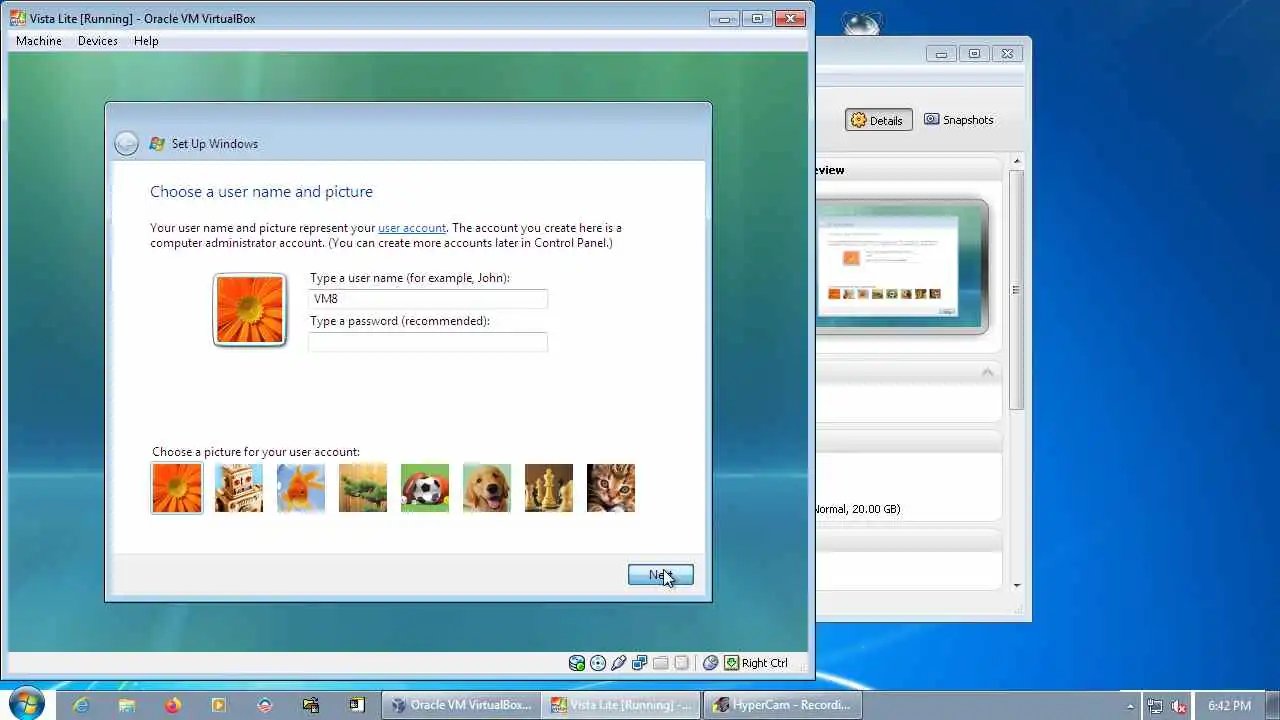Screen dimensions: 1280x720
Task: Click the back arrow in Set Up Windows
Action: coord(126,144)
